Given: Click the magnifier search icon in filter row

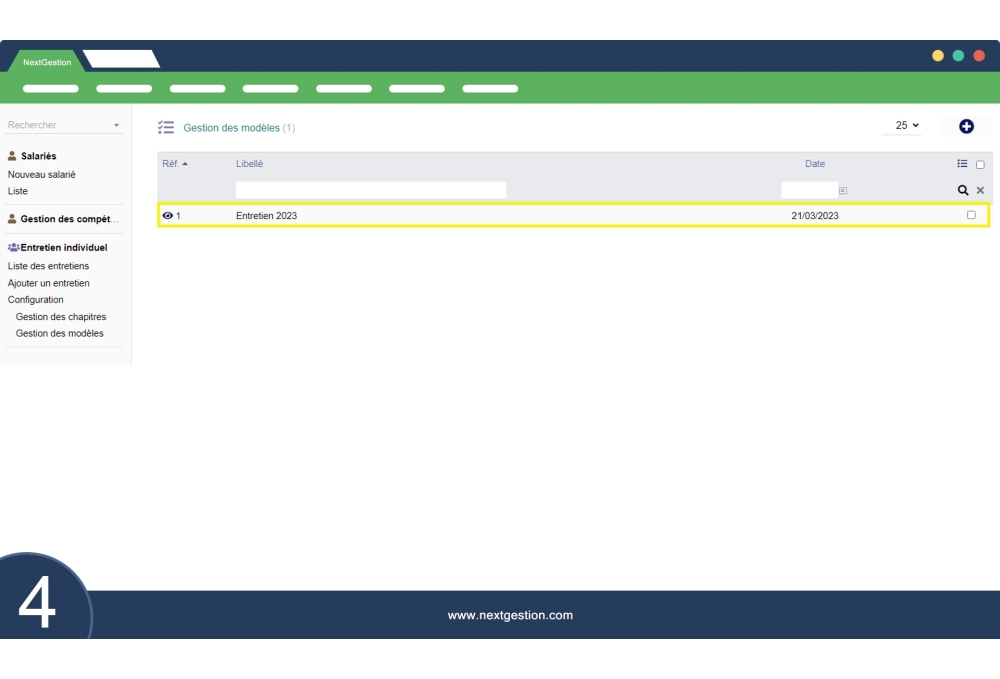Looking at the screenshot, I should 963,190.
